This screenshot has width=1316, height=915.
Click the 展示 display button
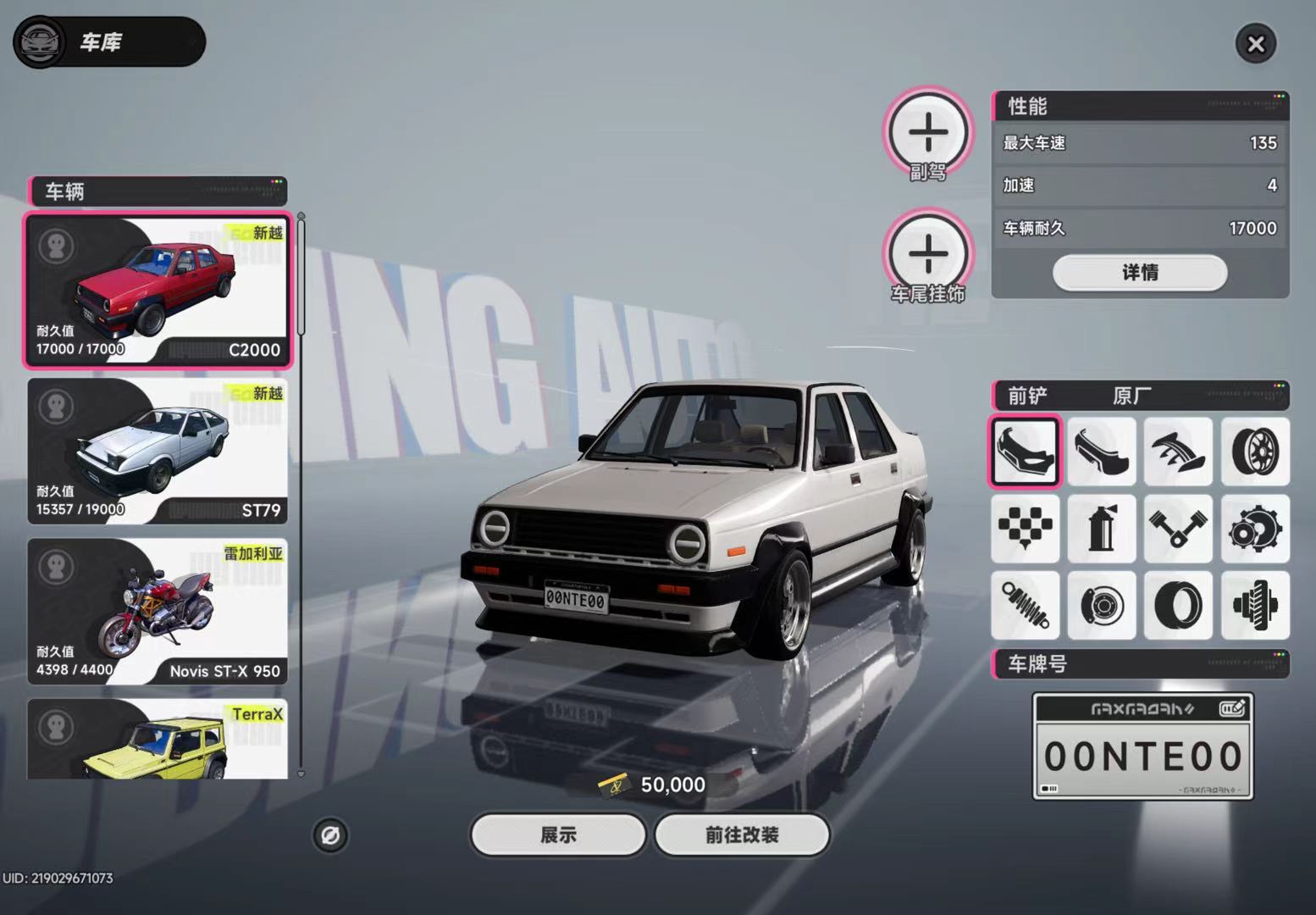point(558,835)
